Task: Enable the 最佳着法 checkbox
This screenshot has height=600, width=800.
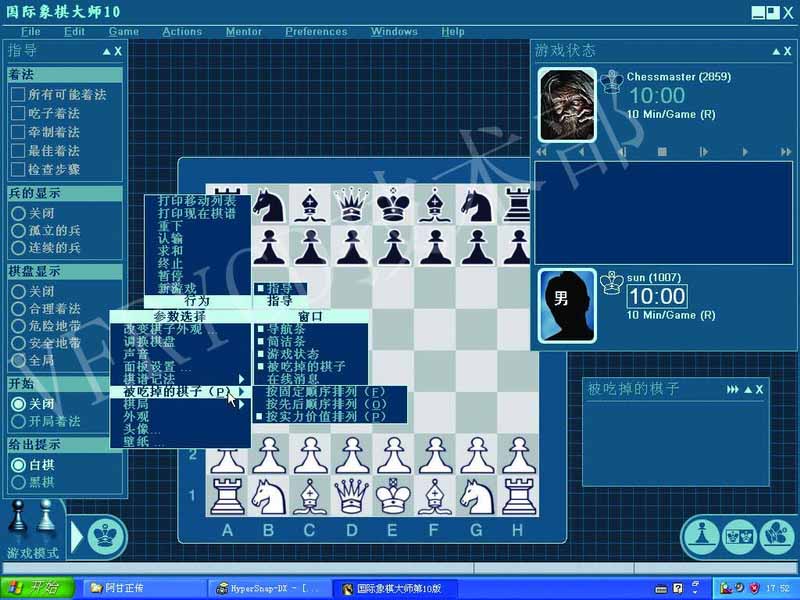Action: click(18, 151)
